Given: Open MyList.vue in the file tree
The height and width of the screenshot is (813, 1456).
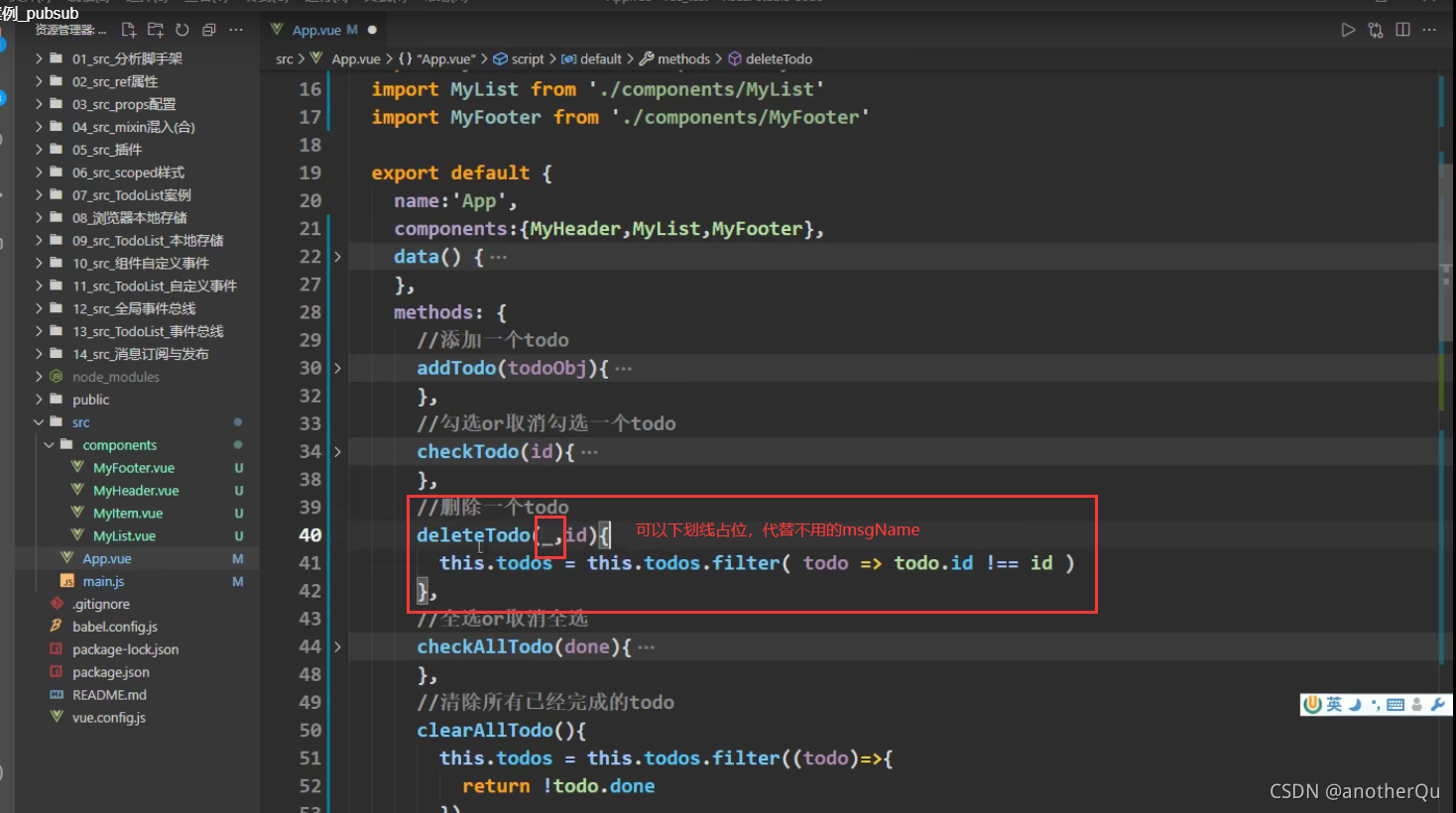Looking at the screenshot, I should pyautogui.click(x=124, y=535).
